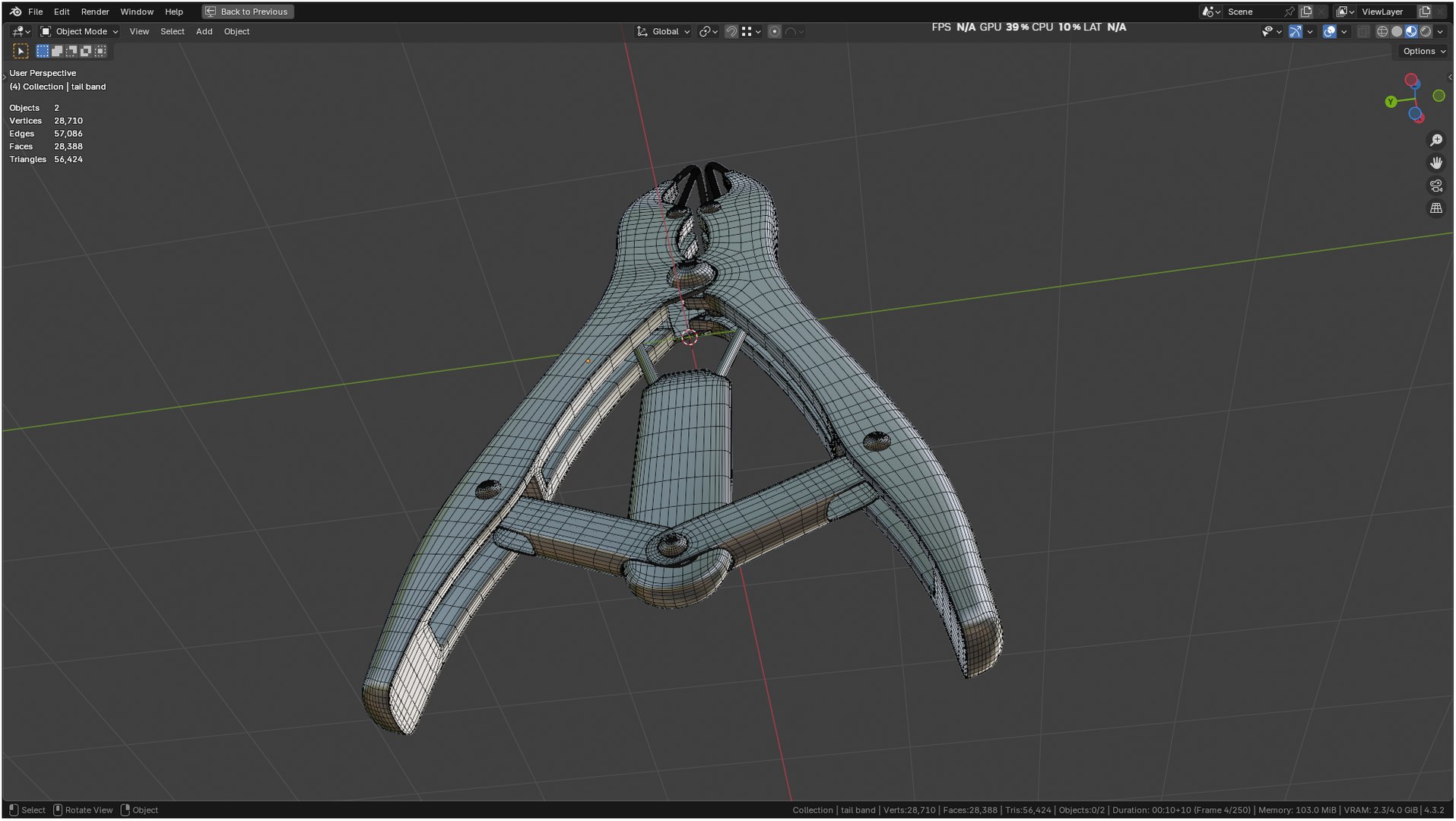This screenshot has width=1456, height=821.
Task: Switch to Rendered viewport shading
Action: pyautogui.click(x=1426, y=31)
